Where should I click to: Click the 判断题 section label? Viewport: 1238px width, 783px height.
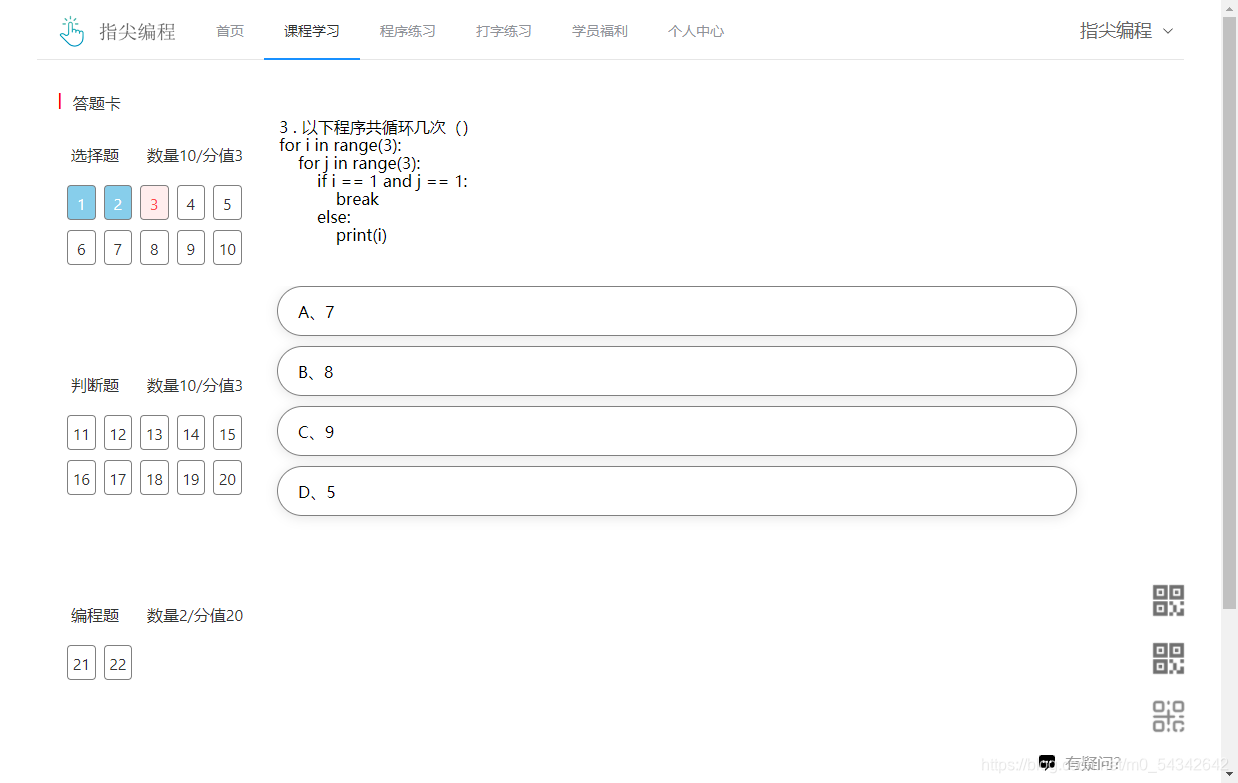click(95, 385)
